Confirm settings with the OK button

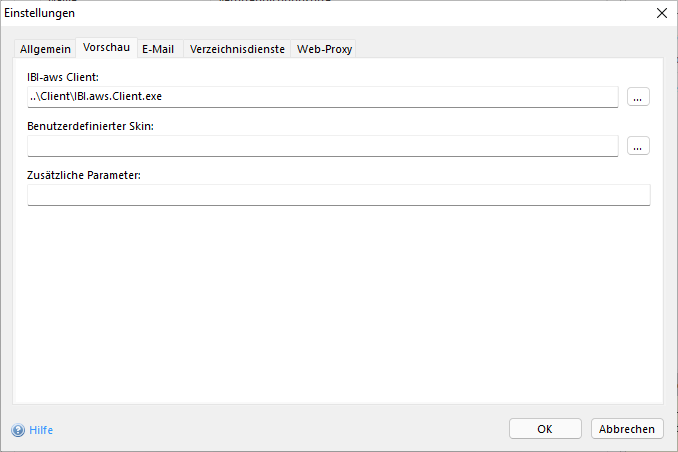545,429
